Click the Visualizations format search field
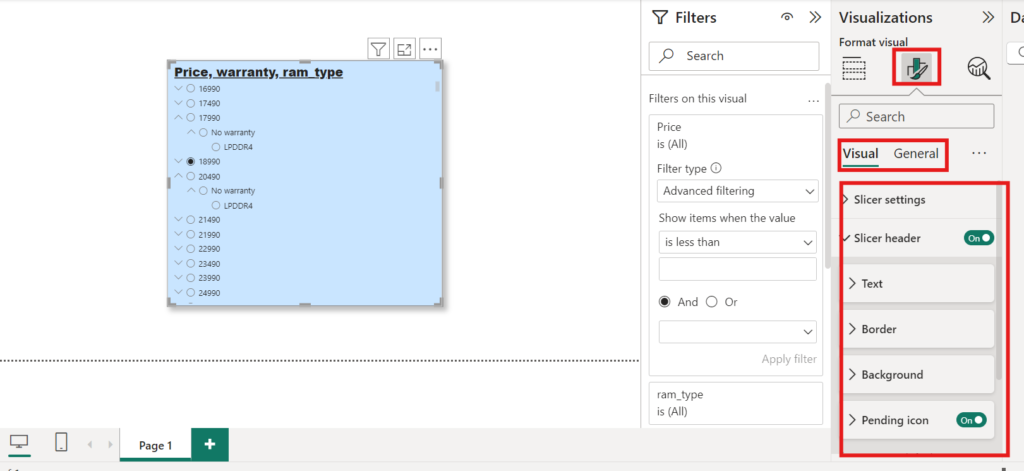Viewport: 1024px width, 471px height. click(x=917, y=116)
